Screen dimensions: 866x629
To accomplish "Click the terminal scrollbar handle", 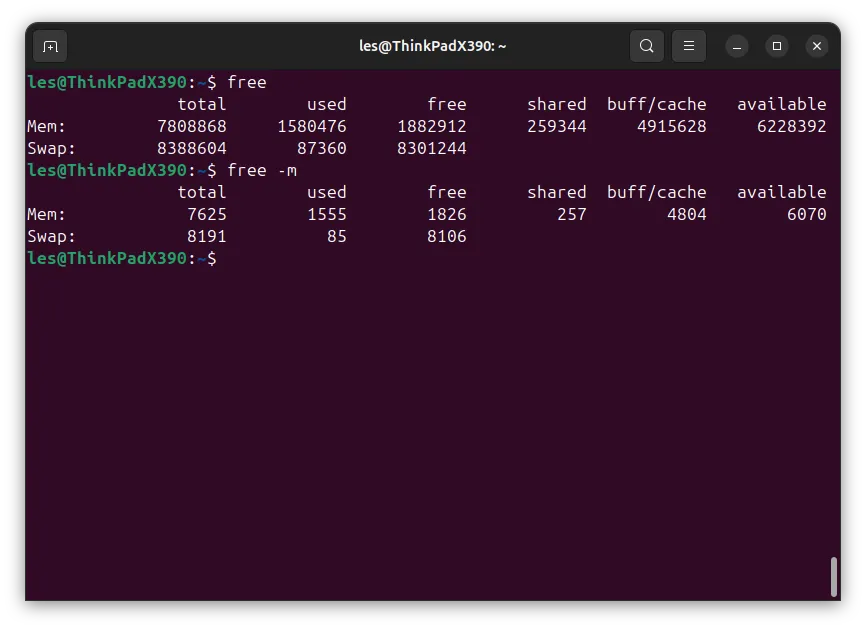I will pos(834,577).
